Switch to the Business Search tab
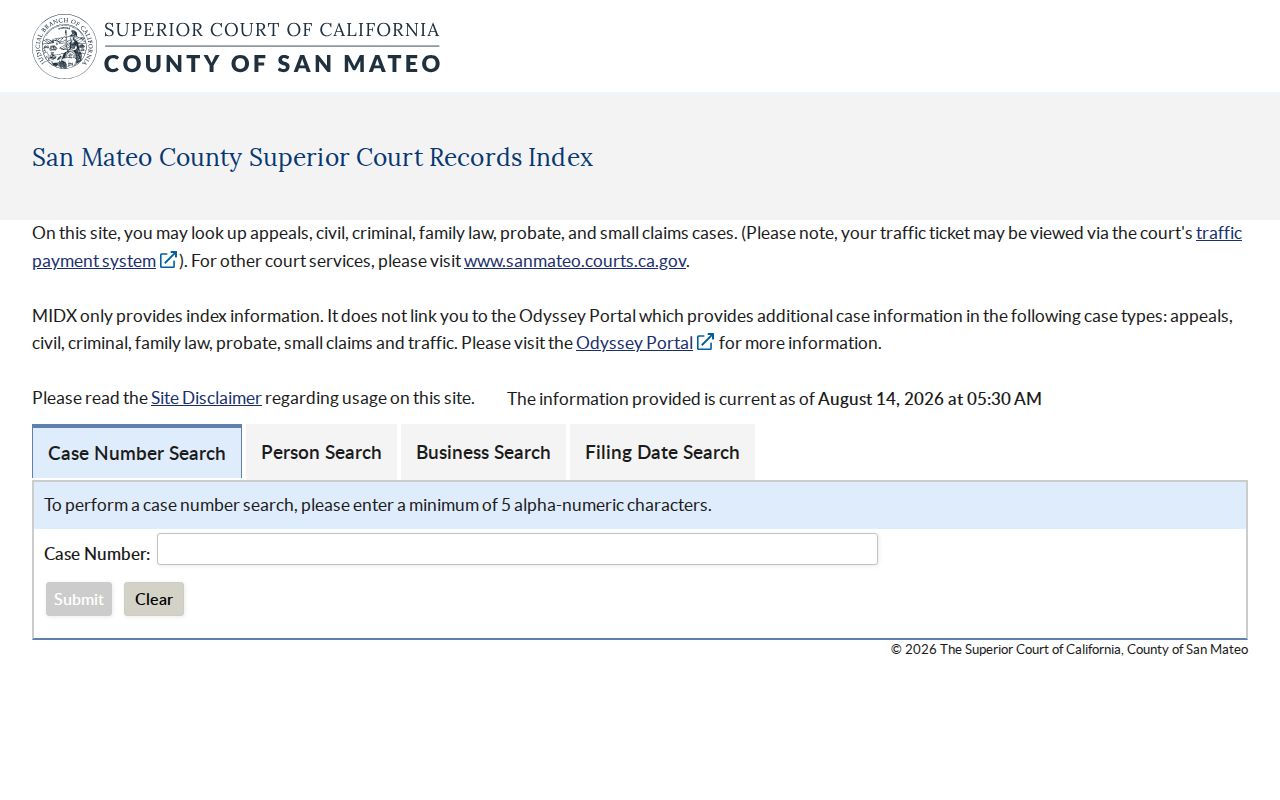Viewport: 1280px width, 800px height. [x=483, y=452]
